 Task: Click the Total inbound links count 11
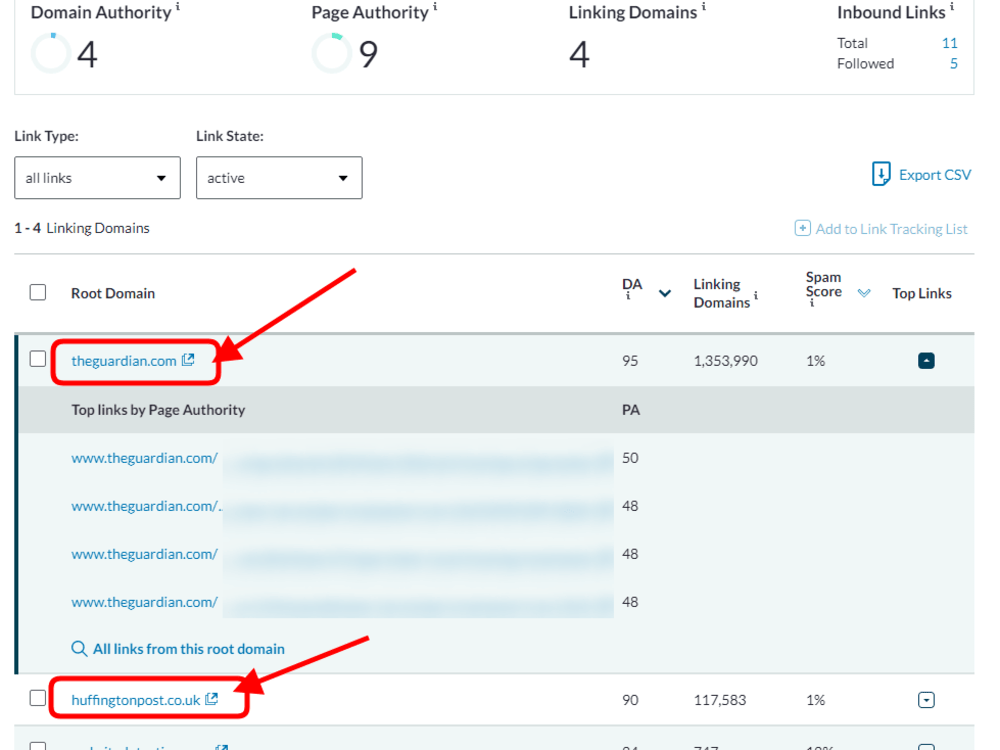(x=950, y=43)
